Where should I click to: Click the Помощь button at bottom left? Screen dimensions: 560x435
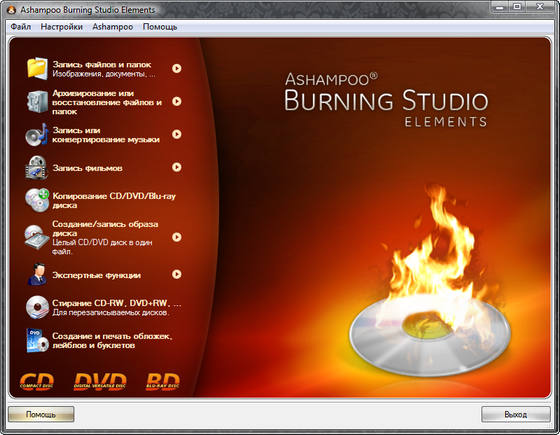(x=41, y=414)
